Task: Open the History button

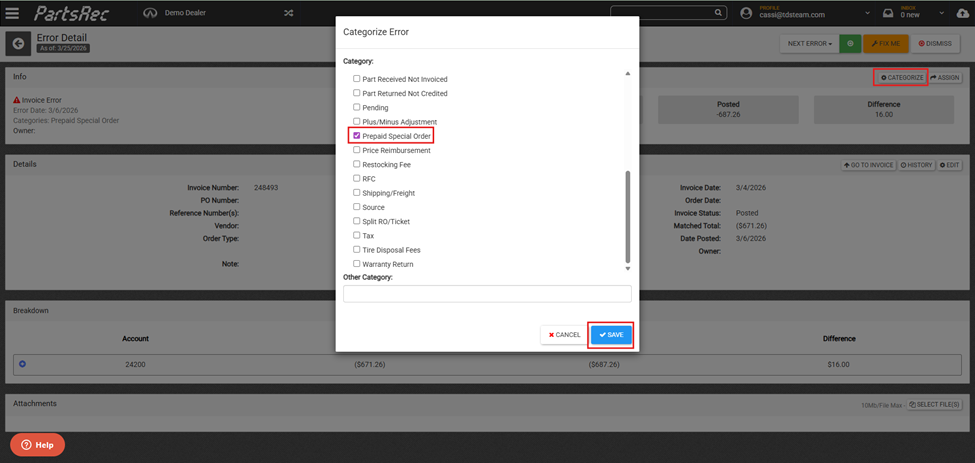Action: 917,165
